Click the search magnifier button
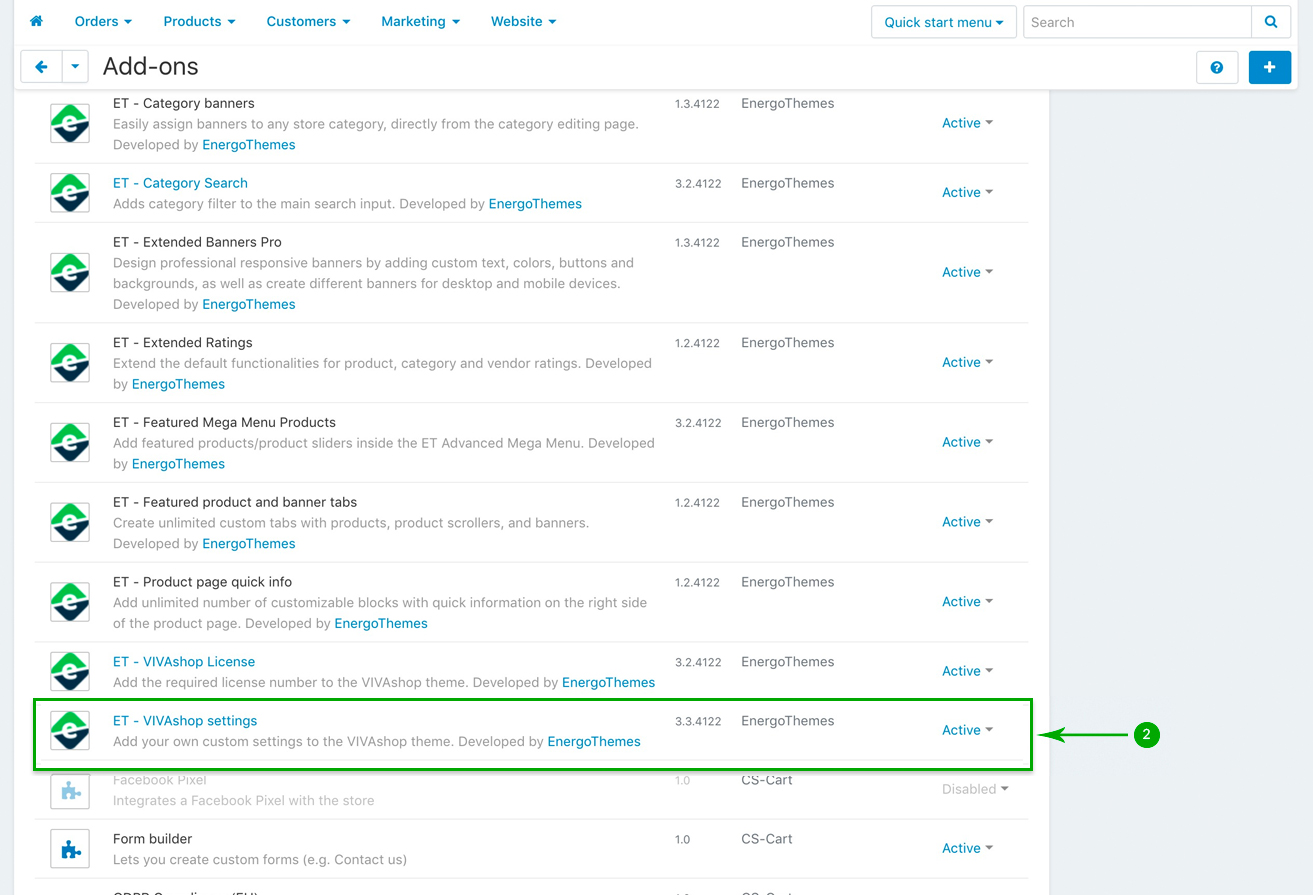The image size is (1313, 895). [1271, 22]
